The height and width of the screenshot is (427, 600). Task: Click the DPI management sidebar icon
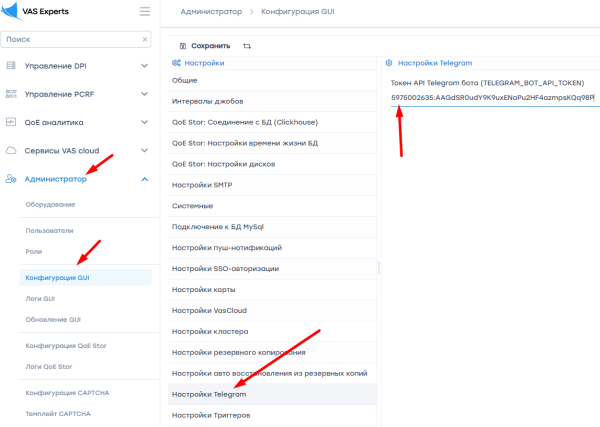(12, 66)
